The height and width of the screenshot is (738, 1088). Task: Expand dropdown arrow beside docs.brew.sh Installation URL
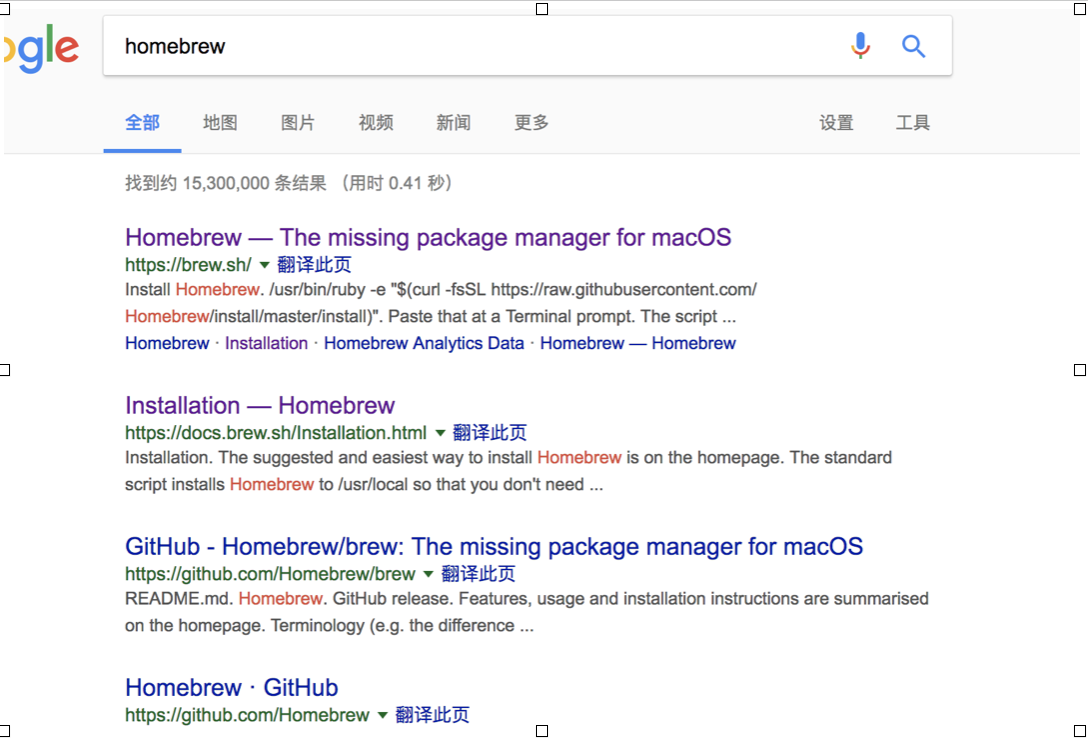tap(439, 433)
